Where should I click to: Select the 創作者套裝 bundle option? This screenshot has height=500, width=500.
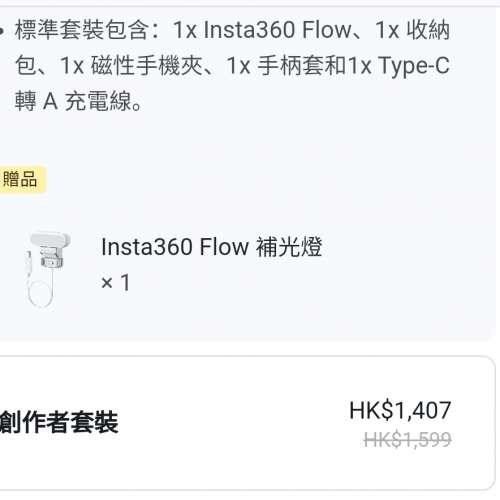[x=59, y=422]
